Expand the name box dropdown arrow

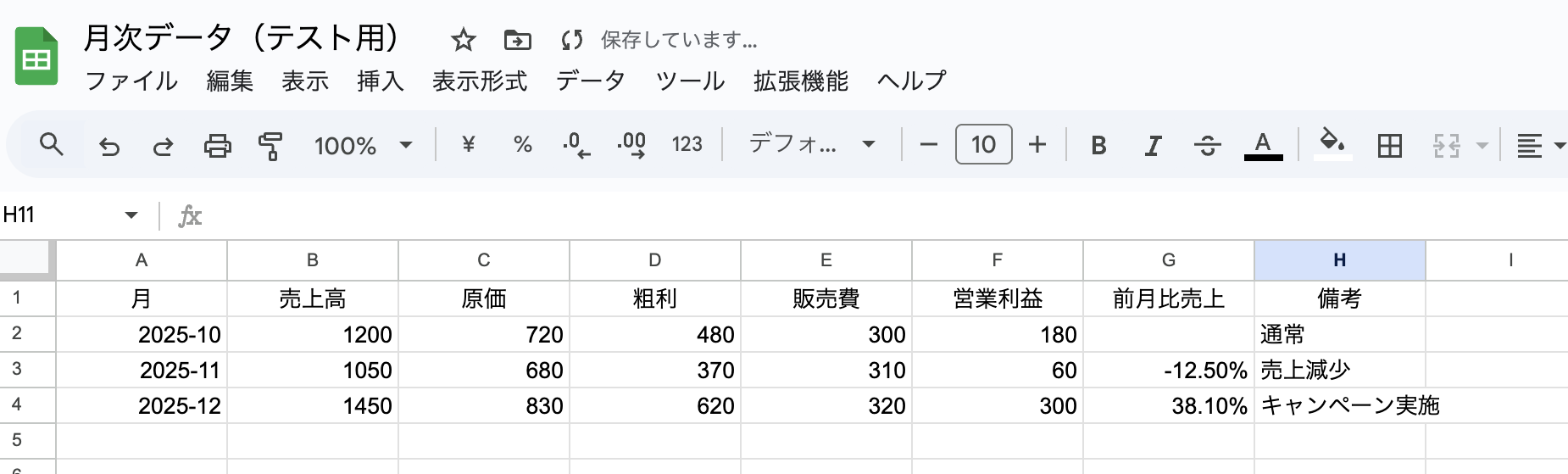point(131,215)
